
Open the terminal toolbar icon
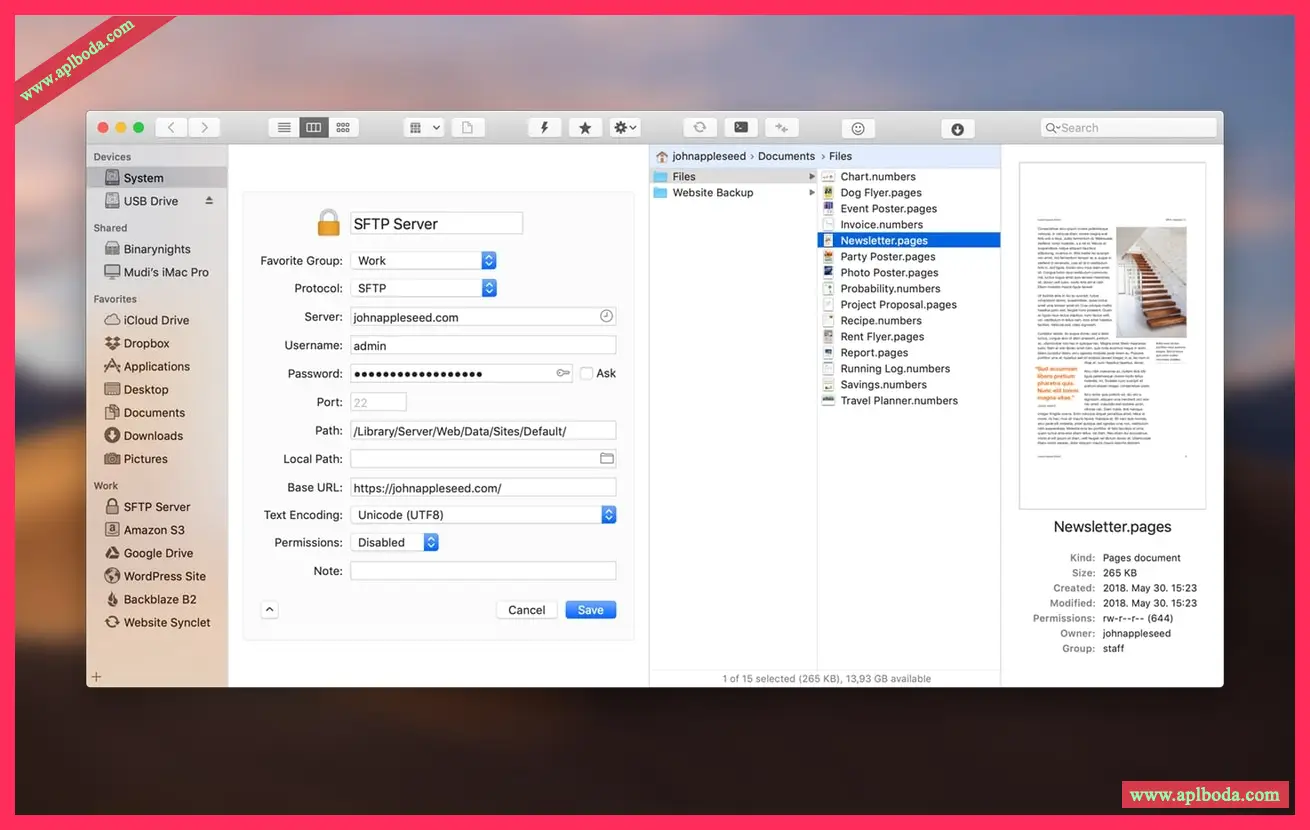tap(740, 127)
